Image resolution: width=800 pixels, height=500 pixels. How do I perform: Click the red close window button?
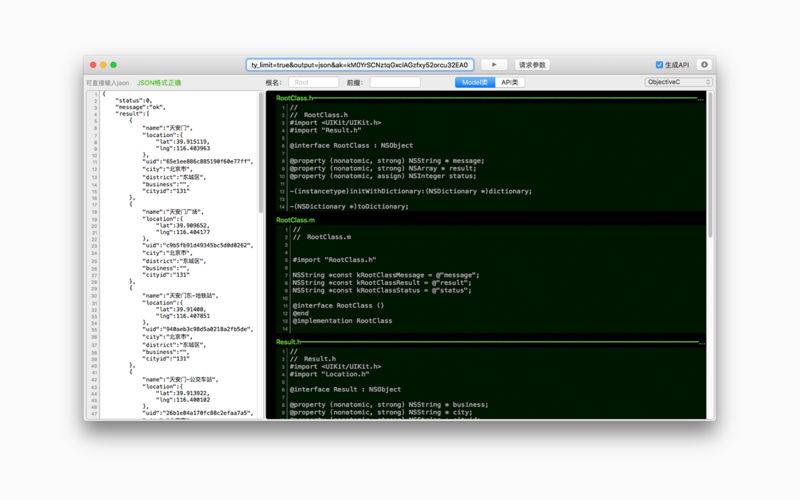[95, 64]
